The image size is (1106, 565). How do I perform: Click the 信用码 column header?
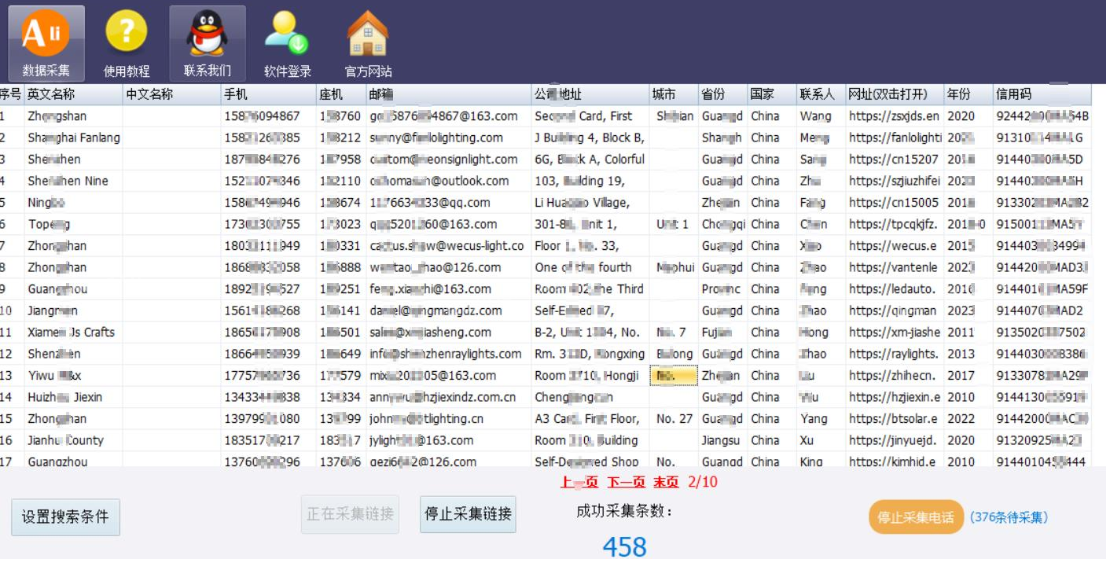pos(1042,95)
